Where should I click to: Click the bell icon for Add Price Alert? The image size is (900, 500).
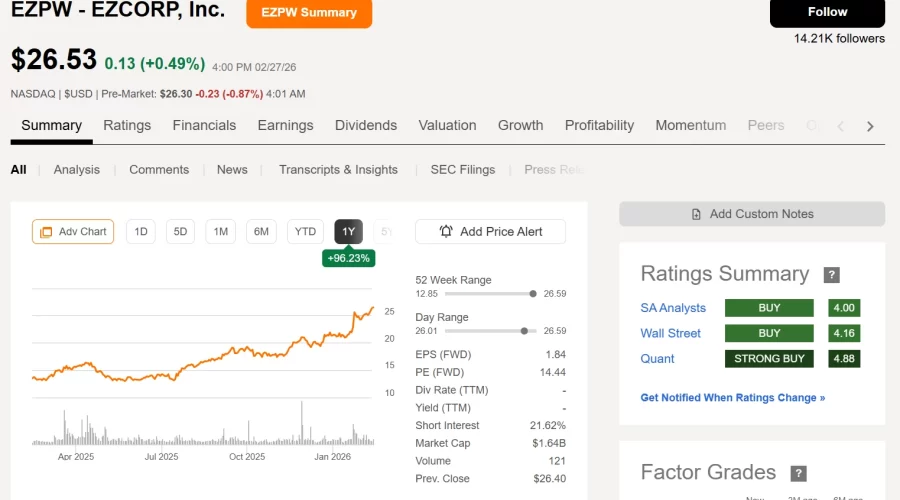pyautogui.click(x=446, y=232)
